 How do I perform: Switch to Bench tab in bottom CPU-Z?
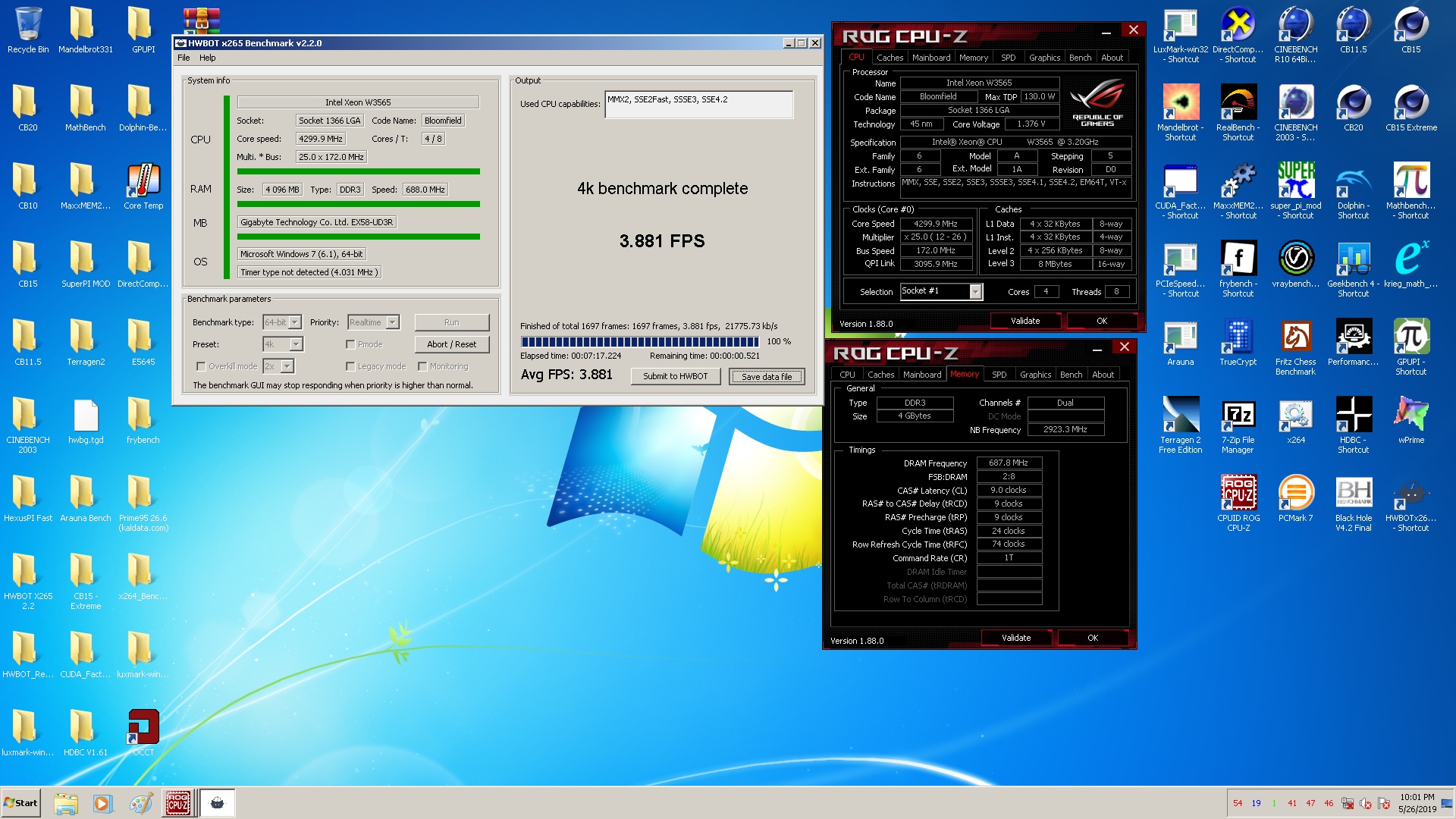tap(1071, 375)
